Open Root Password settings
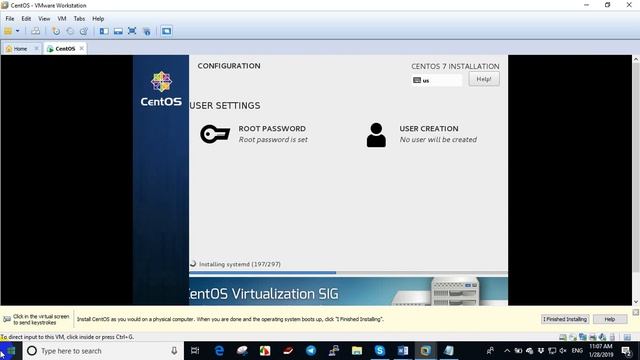Image resolution: width=640 pixels, height=360 pixels. pos(272,134)
